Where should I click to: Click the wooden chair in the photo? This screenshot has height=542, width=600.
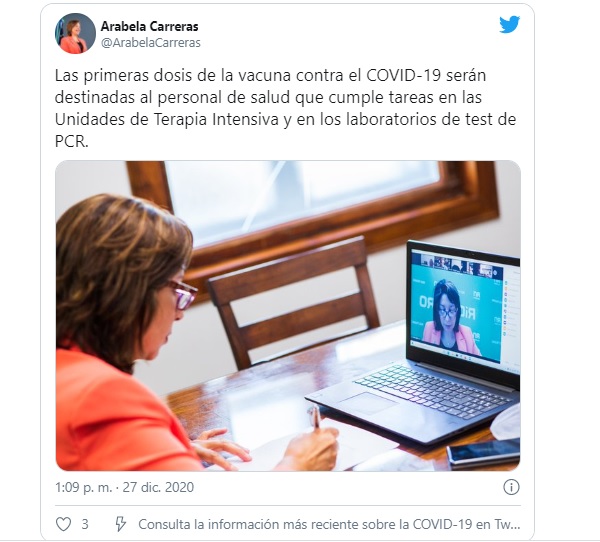293,300
